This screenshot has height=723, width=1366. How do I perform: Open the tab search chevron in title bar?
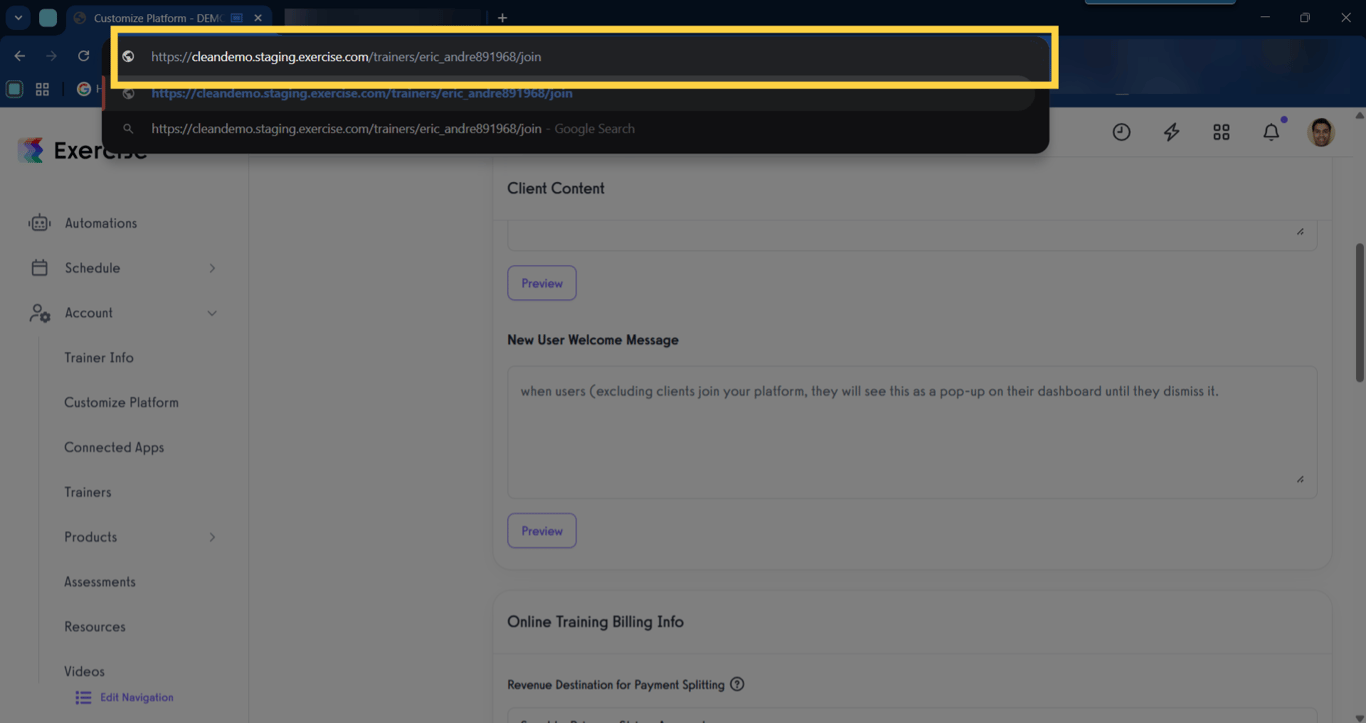tap(18, 18)
